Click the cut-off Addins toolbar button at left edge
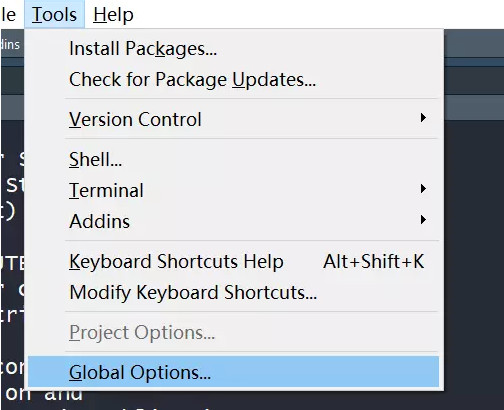This screenshot has width=504, height=410. click(10, 44)
